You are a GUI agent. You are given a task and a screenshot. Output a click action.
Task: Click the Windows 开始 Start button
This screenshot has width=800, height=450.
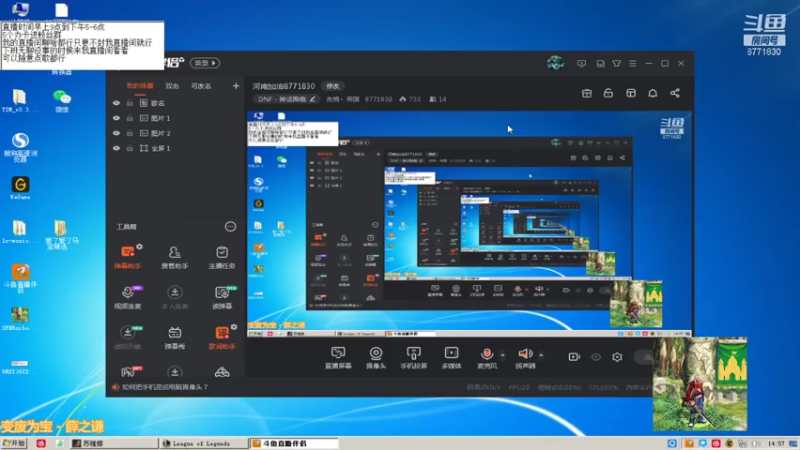(14, 443)
